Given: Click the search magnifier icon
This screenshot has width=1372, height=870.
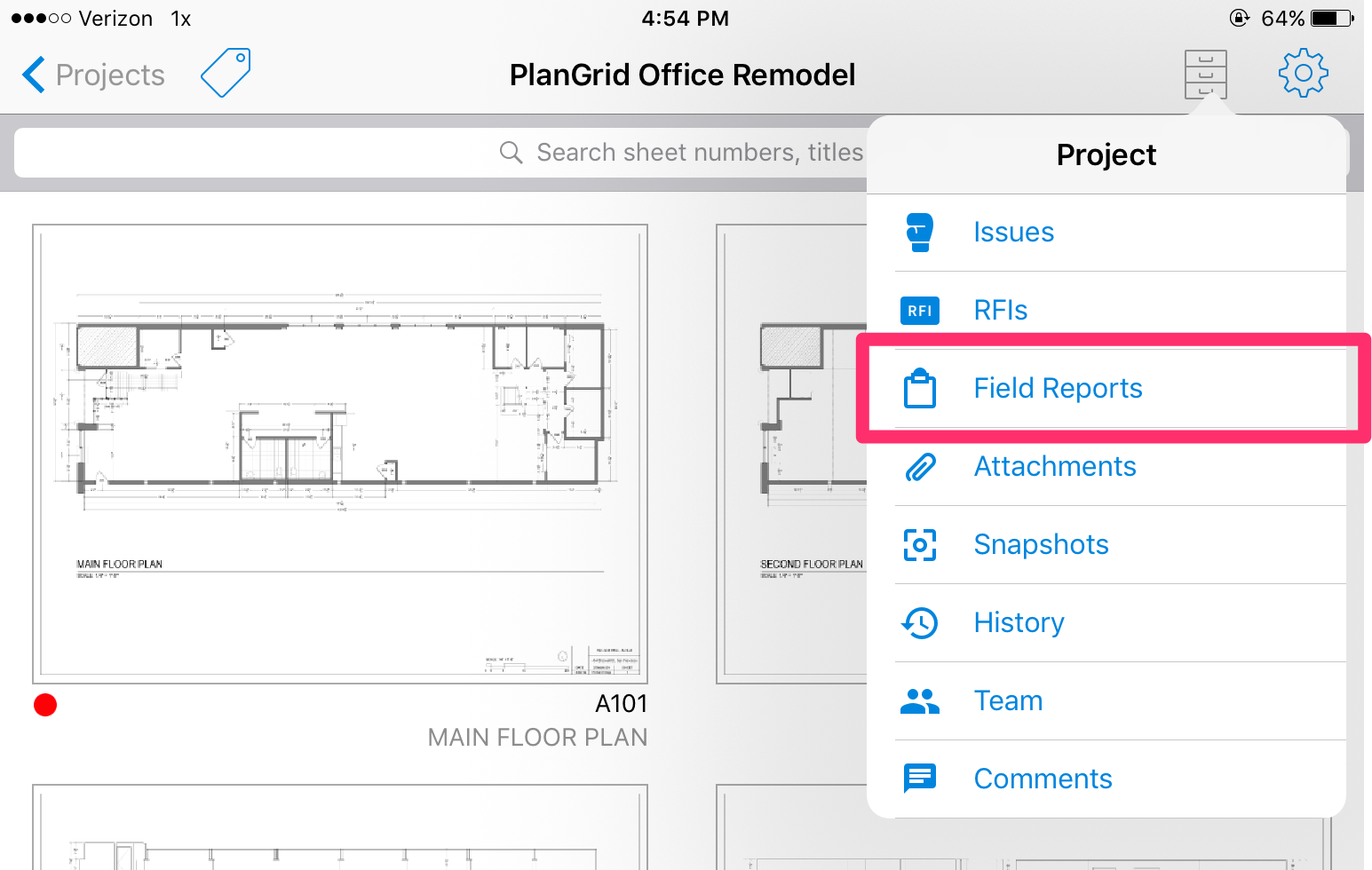Looking at the screenshot, I should point(511,153).
